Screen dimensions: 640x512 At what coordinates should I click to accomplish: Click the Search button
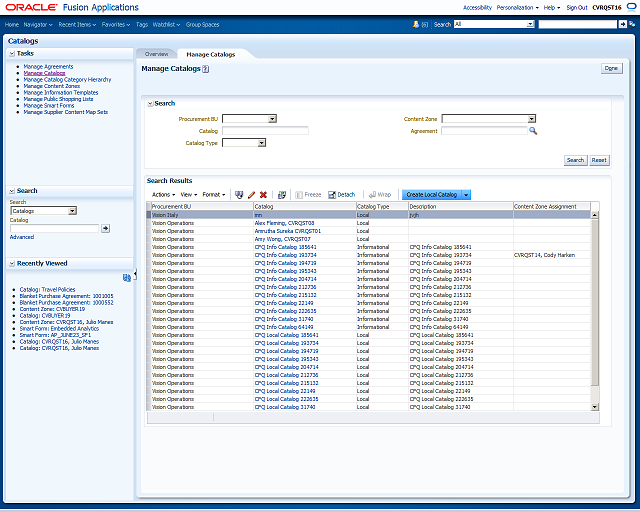coord(575,160)
